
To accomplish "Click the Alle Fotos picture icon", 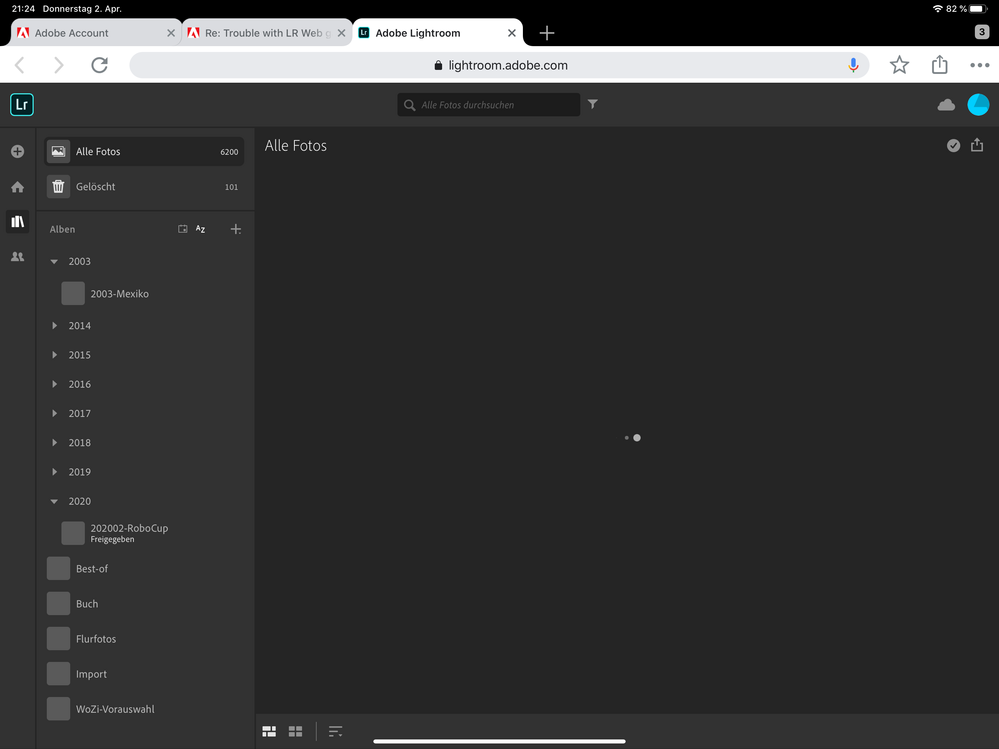I will click(58, 152).
